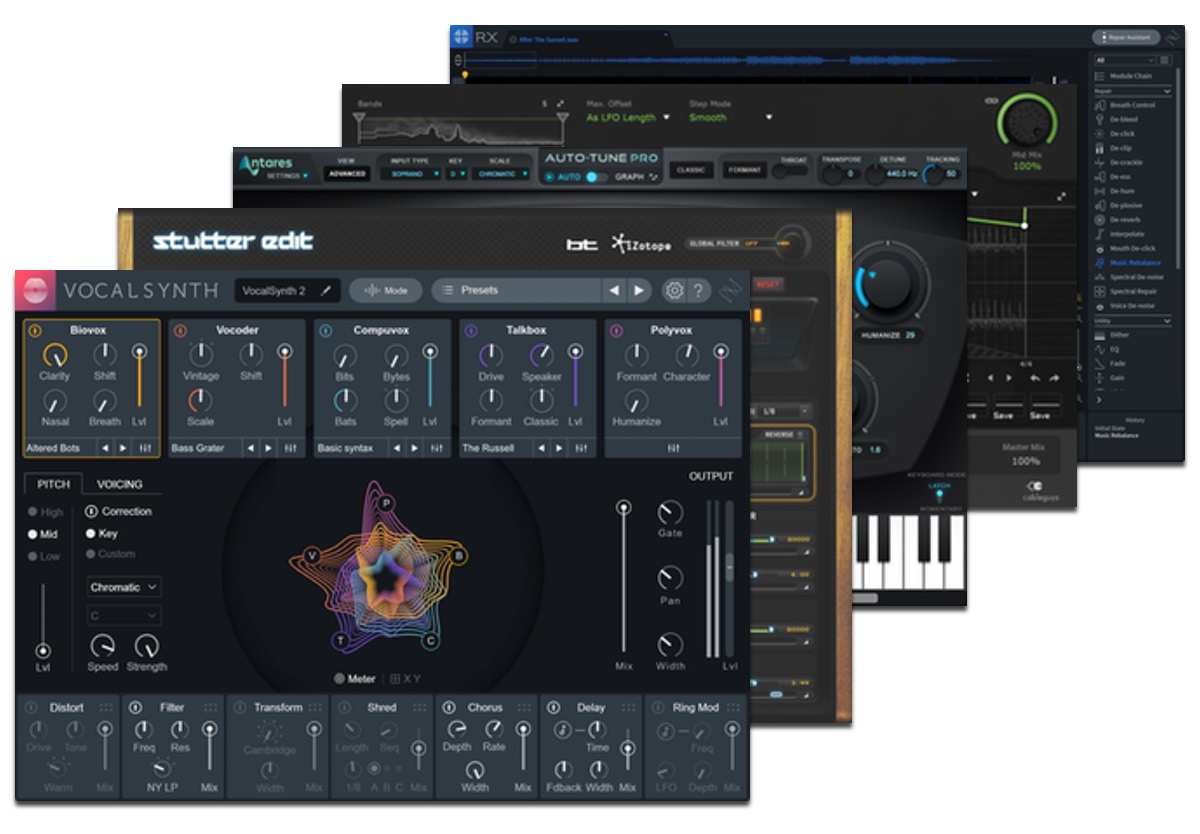Click the Mode button

pyautogui.click(x=385, y=291)
